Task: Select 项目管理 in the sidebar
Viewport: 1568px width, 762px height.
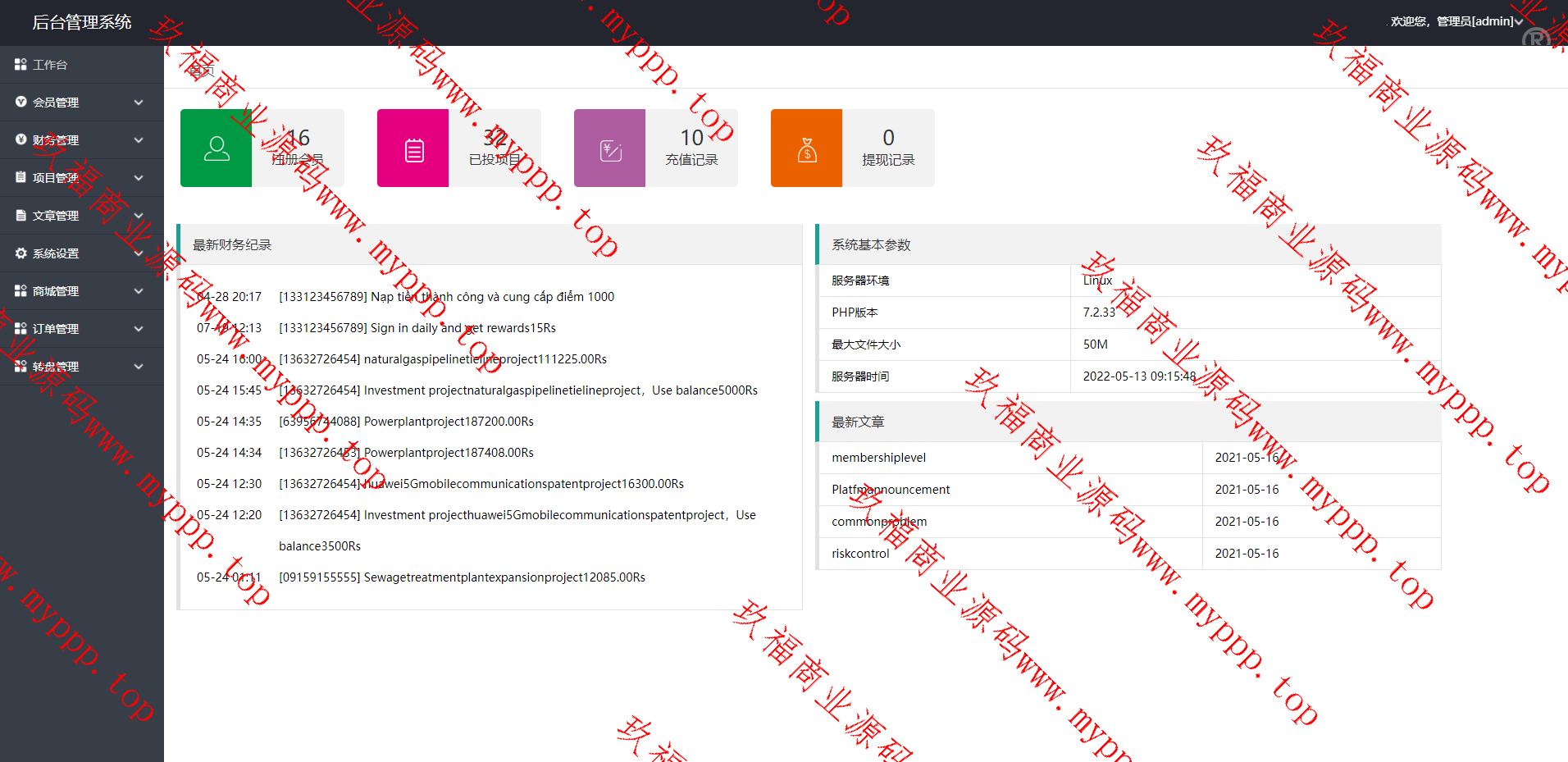Action: coord(56,178)
